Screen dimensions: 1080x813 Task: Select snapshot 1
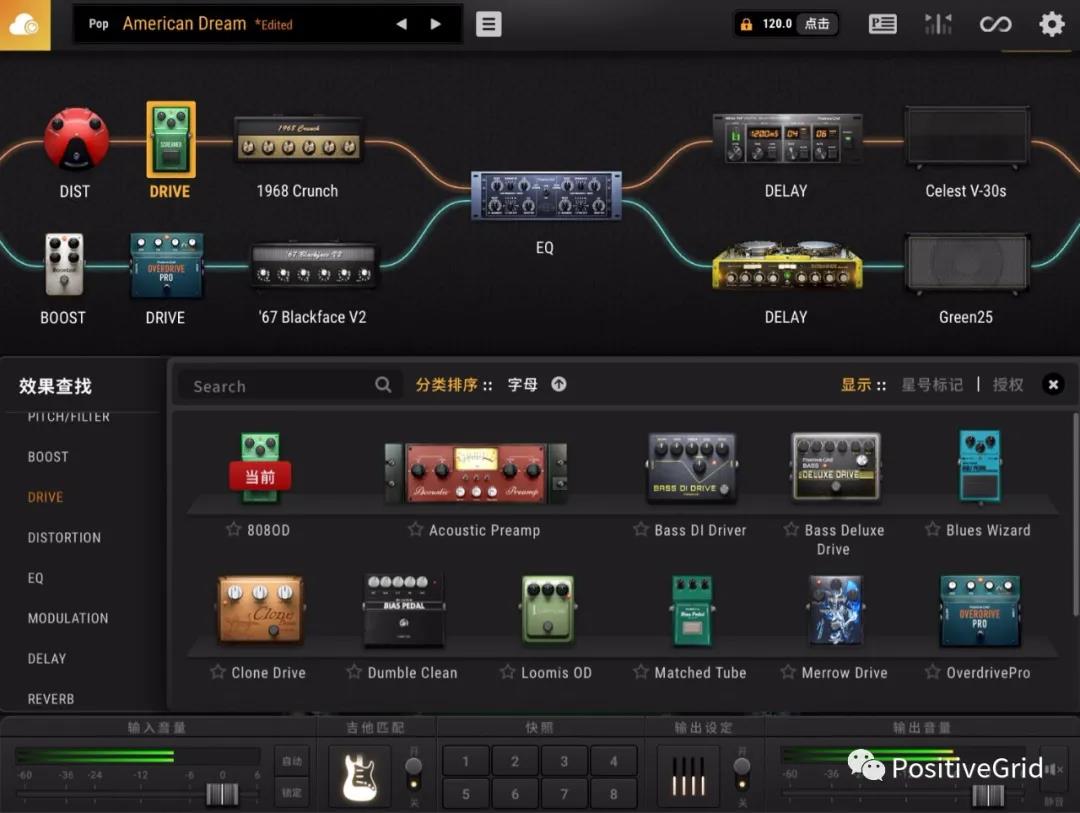click(x=466, y=761)
